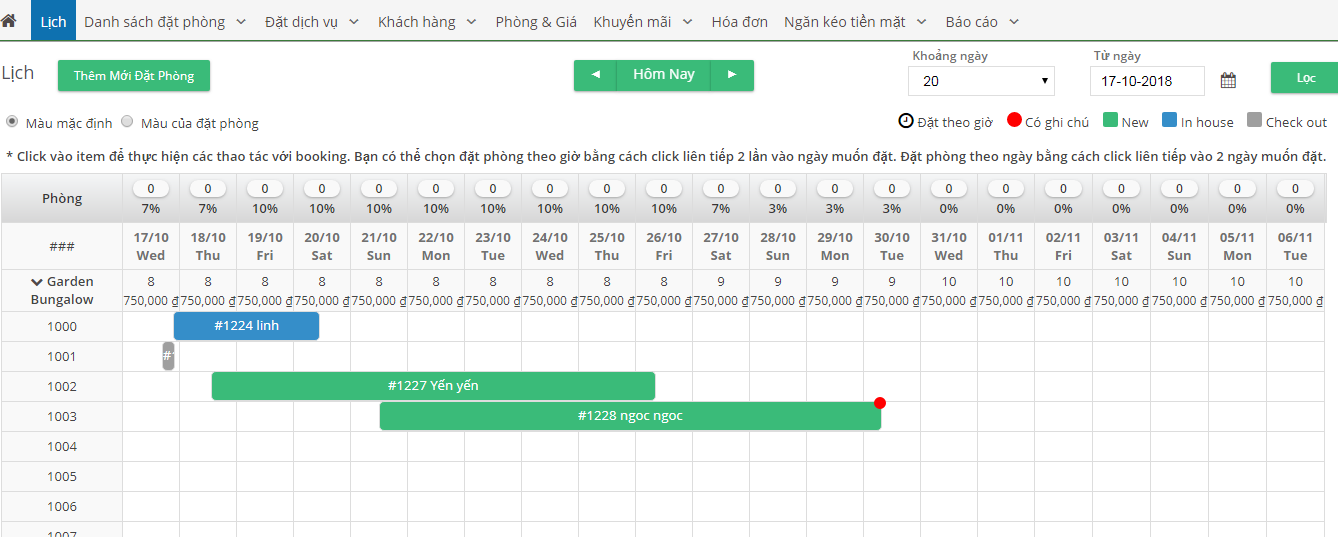1338x537 pixels.
Task: Click the blue In house legend square
Action: point(1169,121)
